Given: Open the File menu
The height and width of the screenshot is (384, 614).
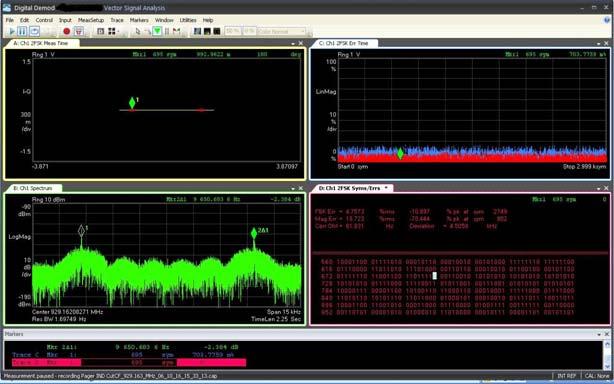Looking at the screenshot, I should 10,20.
